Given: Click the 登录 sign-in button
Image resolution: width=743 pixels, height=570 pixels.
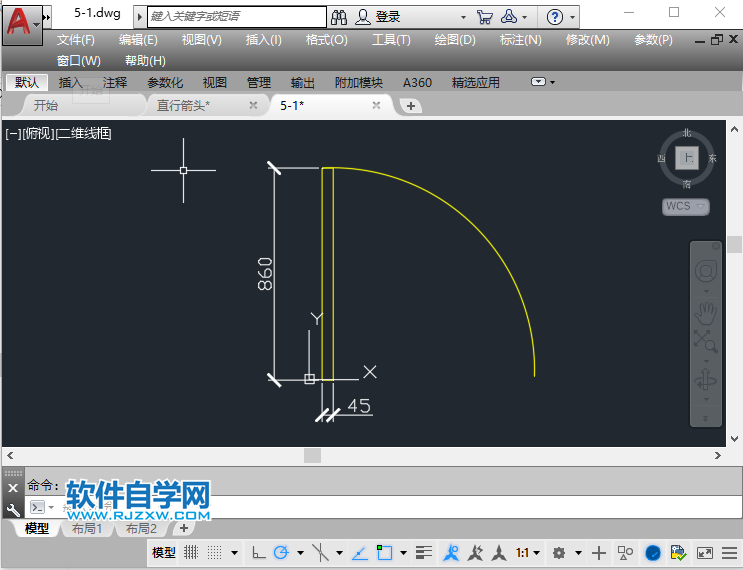Looking at the screenshot, I should pos(388,18).
